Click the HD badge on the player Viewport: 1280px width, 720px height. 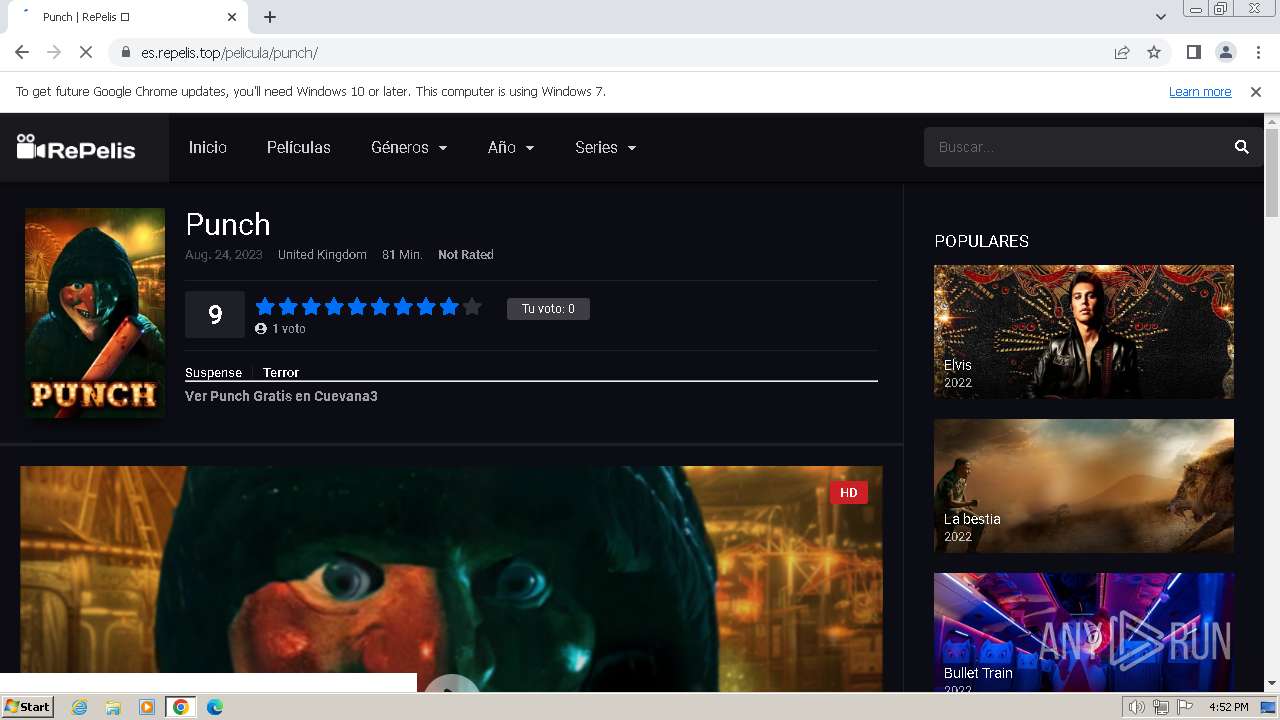[x=848, y=492]
